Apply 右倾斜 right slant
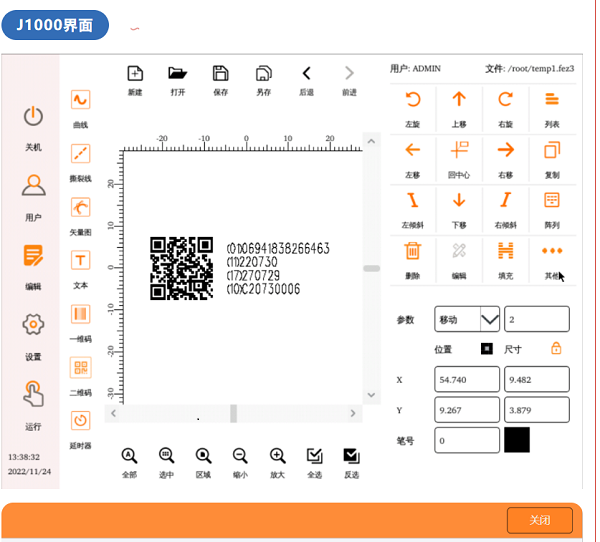The width and height of the screenshot is (600, 542). [505, 200]
